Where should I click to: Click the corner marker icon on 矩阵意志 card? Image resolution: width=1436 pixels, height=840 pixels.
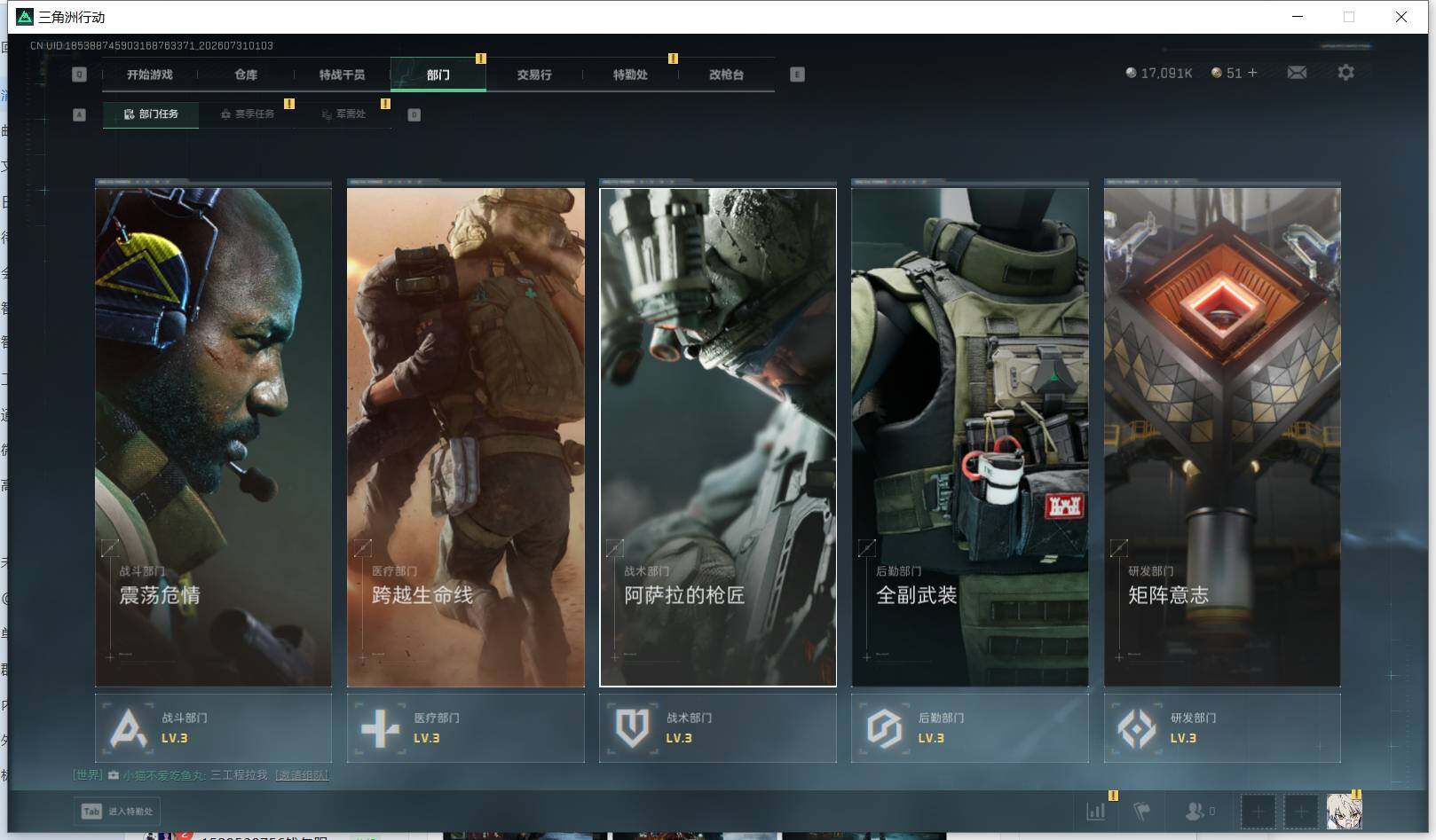(1119, 548)
